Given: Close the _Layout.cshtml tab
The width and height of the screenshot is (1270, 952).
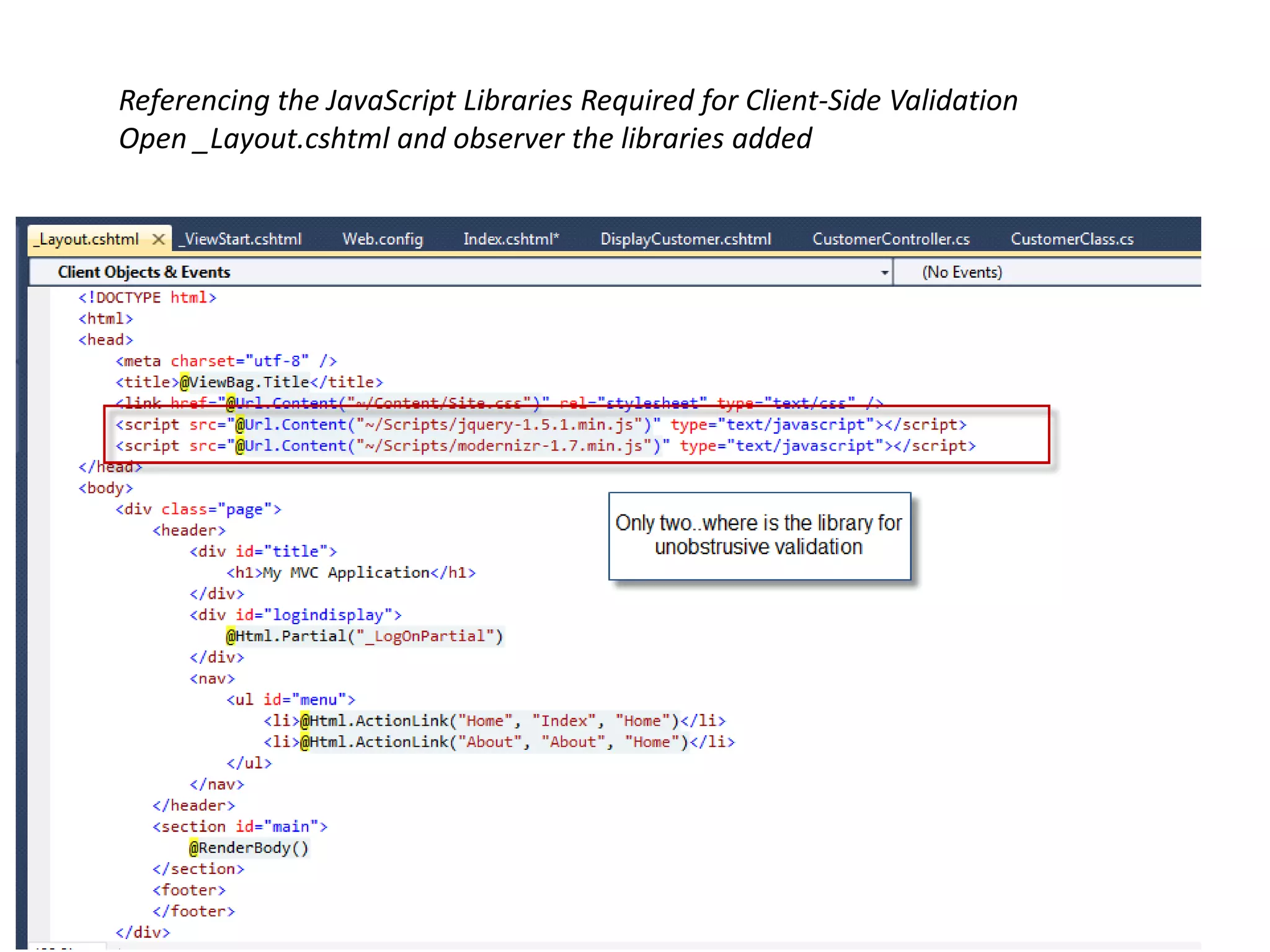Looking at the screenshot, I should (159, 239).
